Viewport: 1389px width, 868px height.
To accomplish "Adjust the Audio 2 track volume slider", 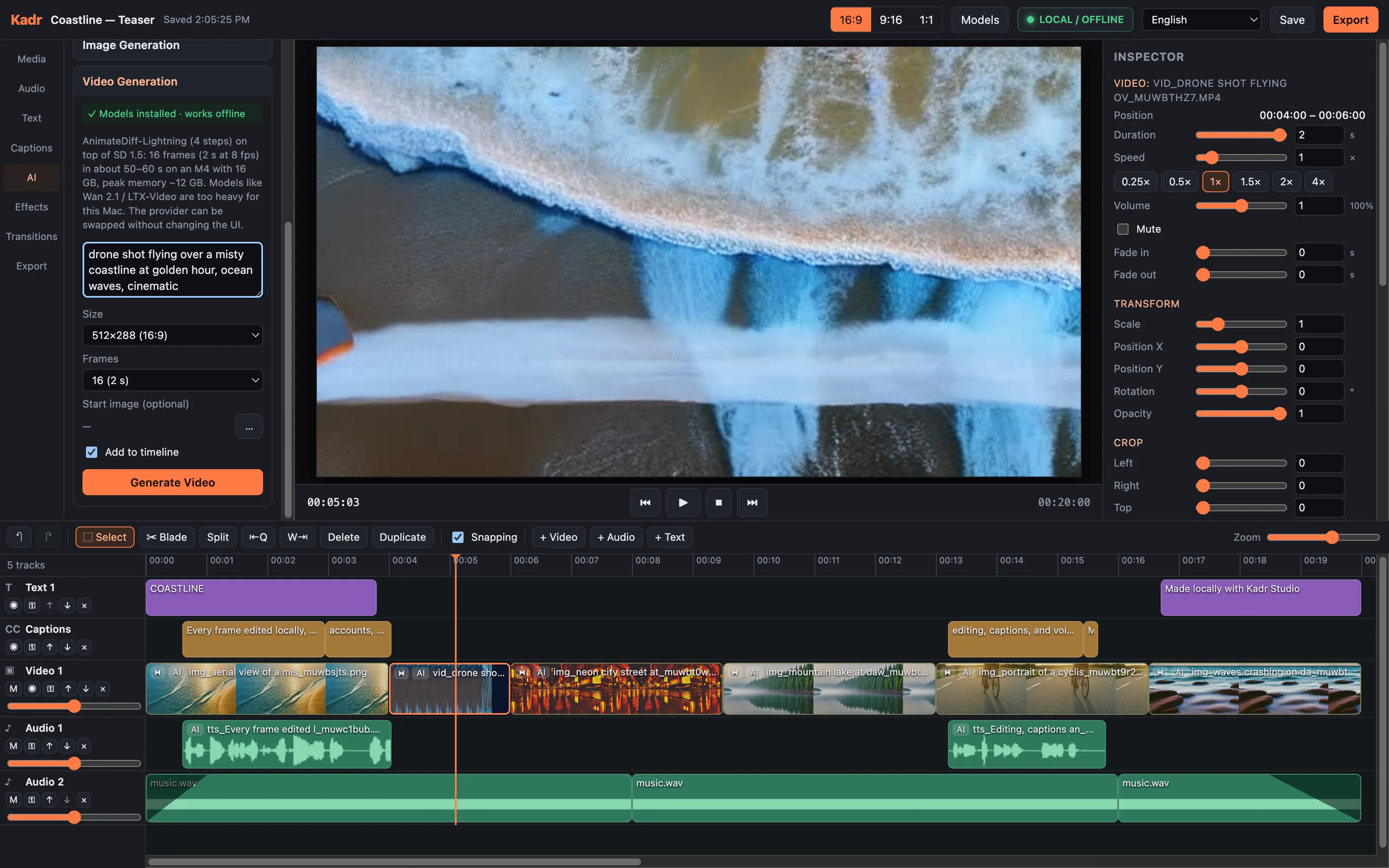I will pos(74,817).
